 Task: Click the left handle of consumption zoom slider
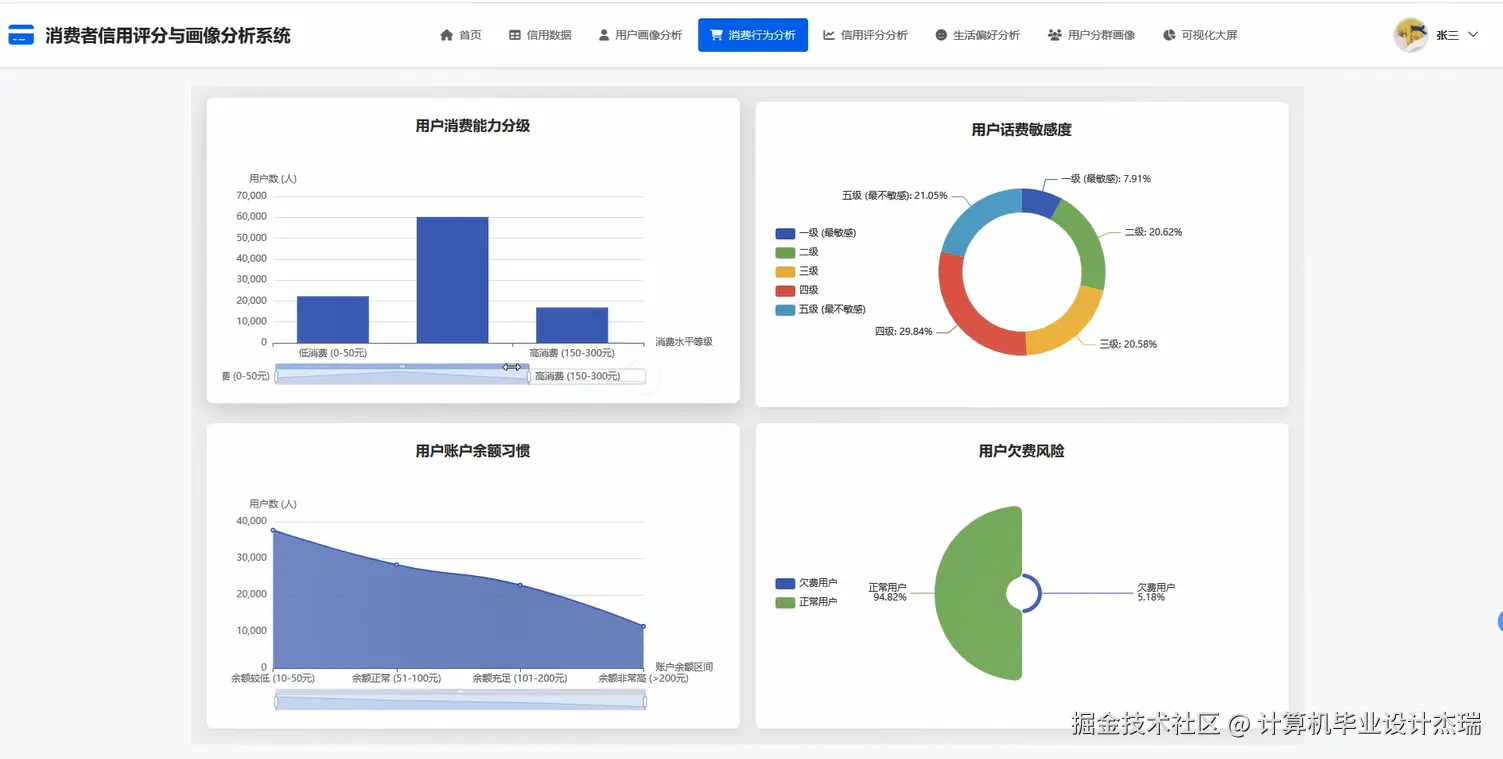tap(276, 376)
